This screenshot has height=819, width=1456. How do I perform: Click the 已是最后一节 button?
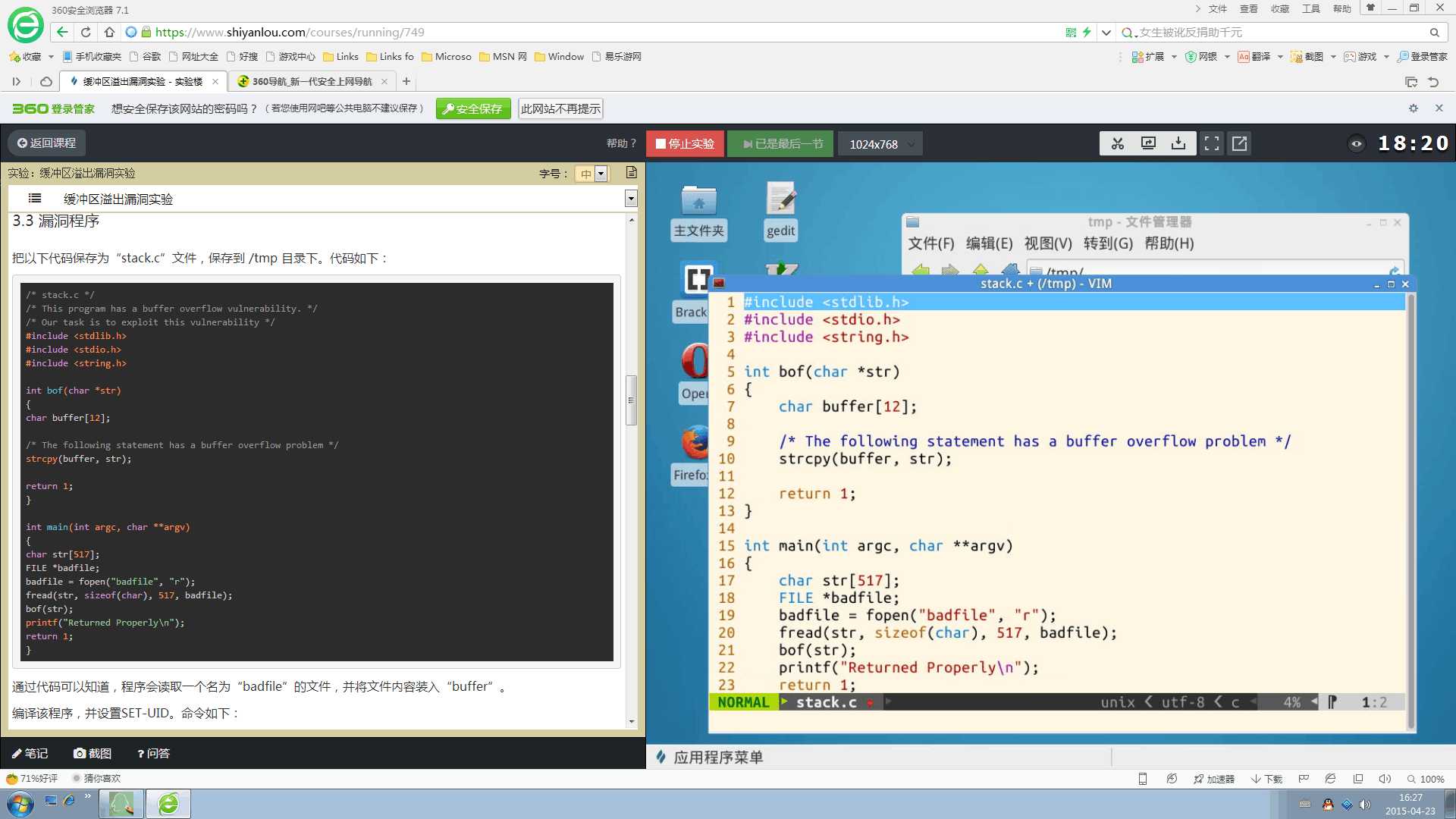coord(781,143)
